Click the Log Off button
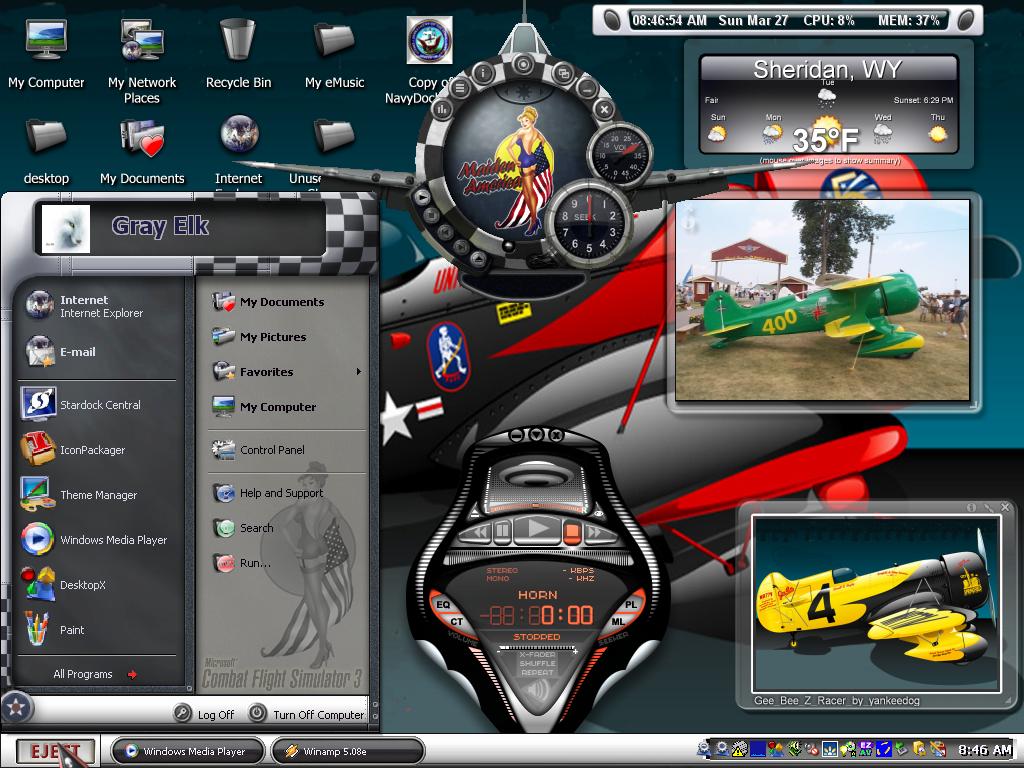 click(x=204, y=714)
